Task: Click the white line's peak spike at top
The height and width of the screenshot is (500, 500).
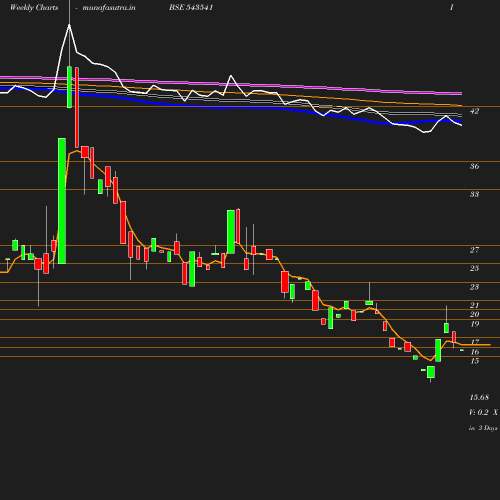Action: [69, 25]
